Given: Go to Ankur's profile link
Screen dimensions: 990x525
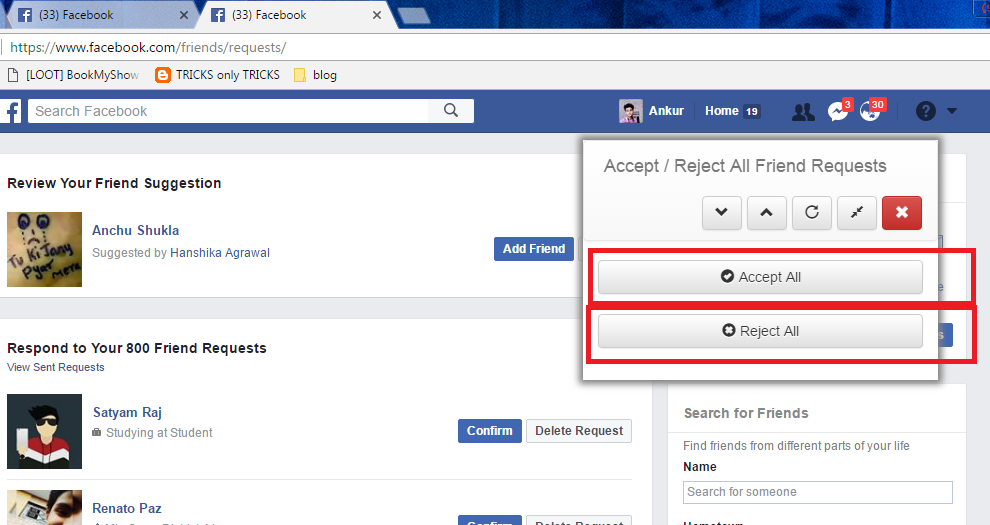Looking at the screenshot, I should [x=666, y=111].
